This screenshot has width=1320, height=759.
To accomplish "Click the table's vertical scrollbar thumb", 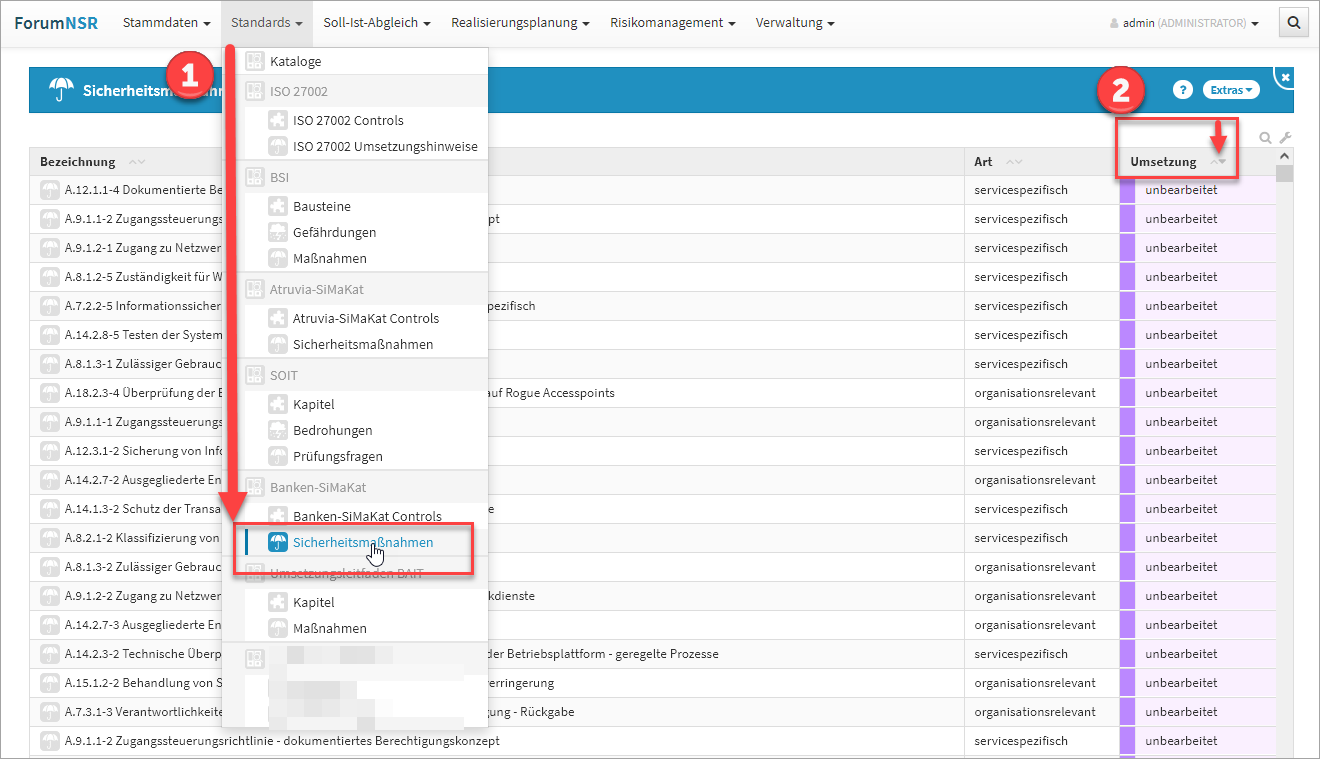I will (1284, 174).
